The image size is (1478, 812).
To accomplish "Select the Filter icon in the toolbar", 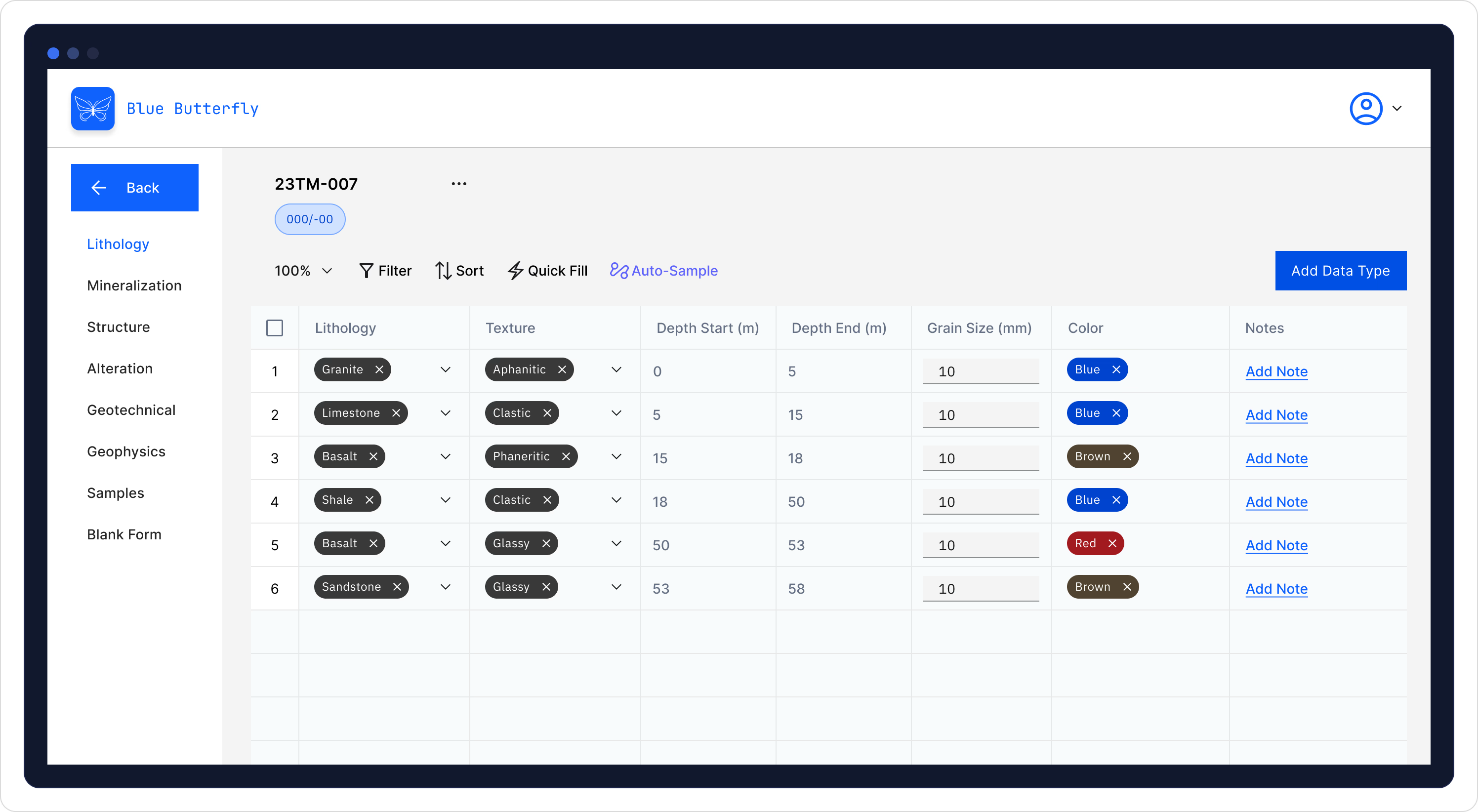I will pyautogui.click(x=367, y=270).
